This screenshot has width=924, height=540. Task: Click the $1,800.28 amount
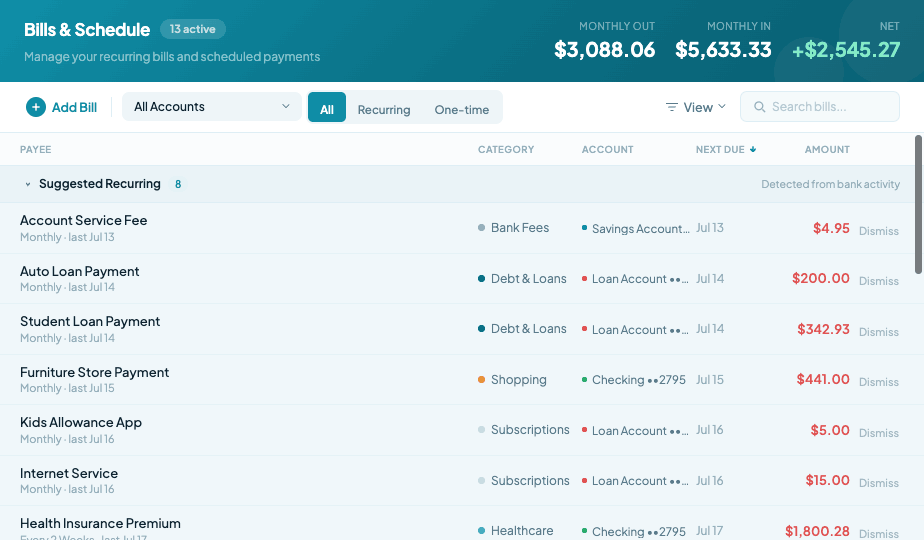point(817,531)
